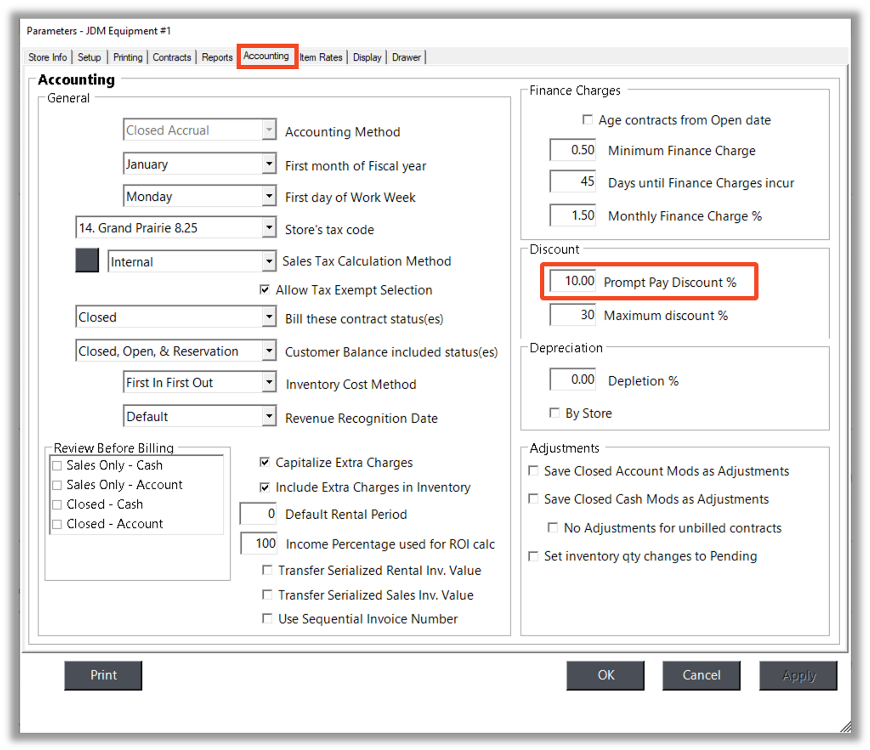
Task: Switch to the Store Info tab
Action: click(47, 57)
